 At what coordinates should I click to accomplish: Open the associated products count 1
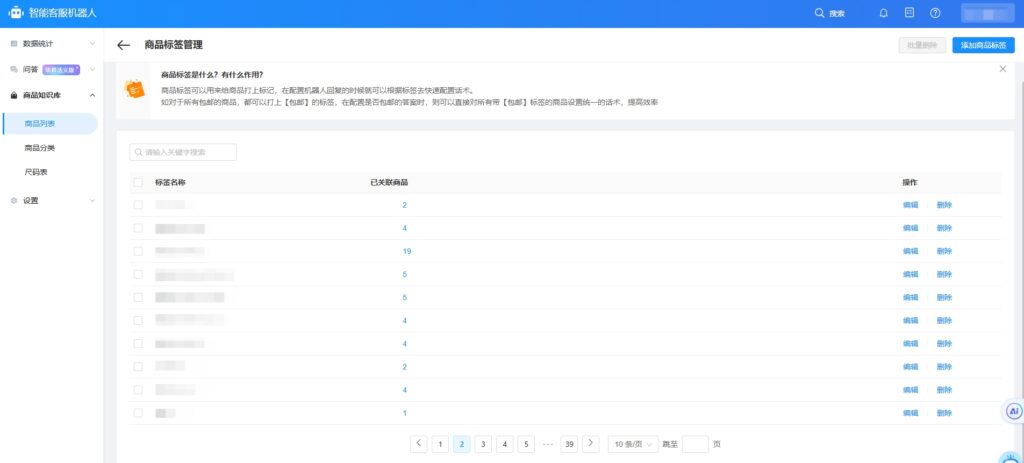click(404, 413)
